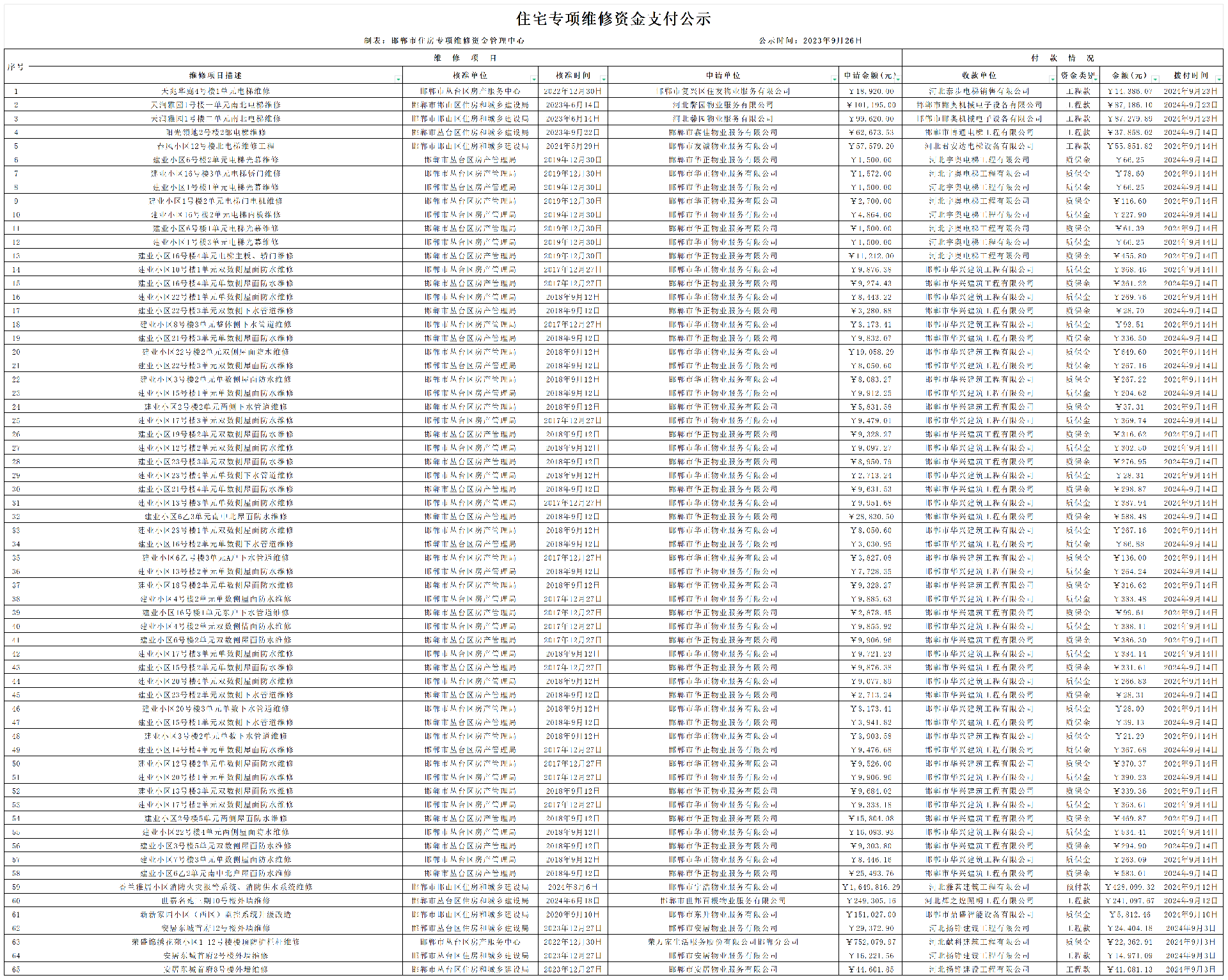Select the amount ¥62,673.53
This screenshot has height=980, width=1228.
tap(870, 132)
